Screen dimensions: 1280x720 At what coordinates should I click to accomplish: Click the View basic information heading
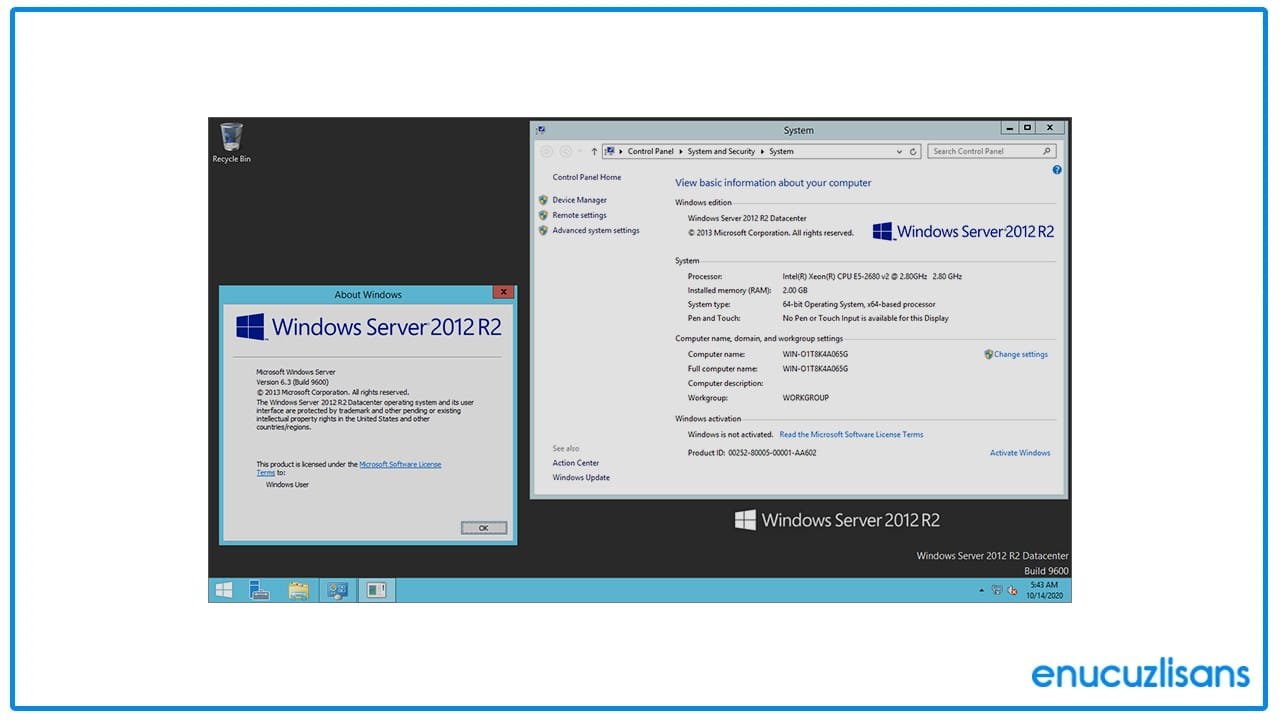point(773,183)
